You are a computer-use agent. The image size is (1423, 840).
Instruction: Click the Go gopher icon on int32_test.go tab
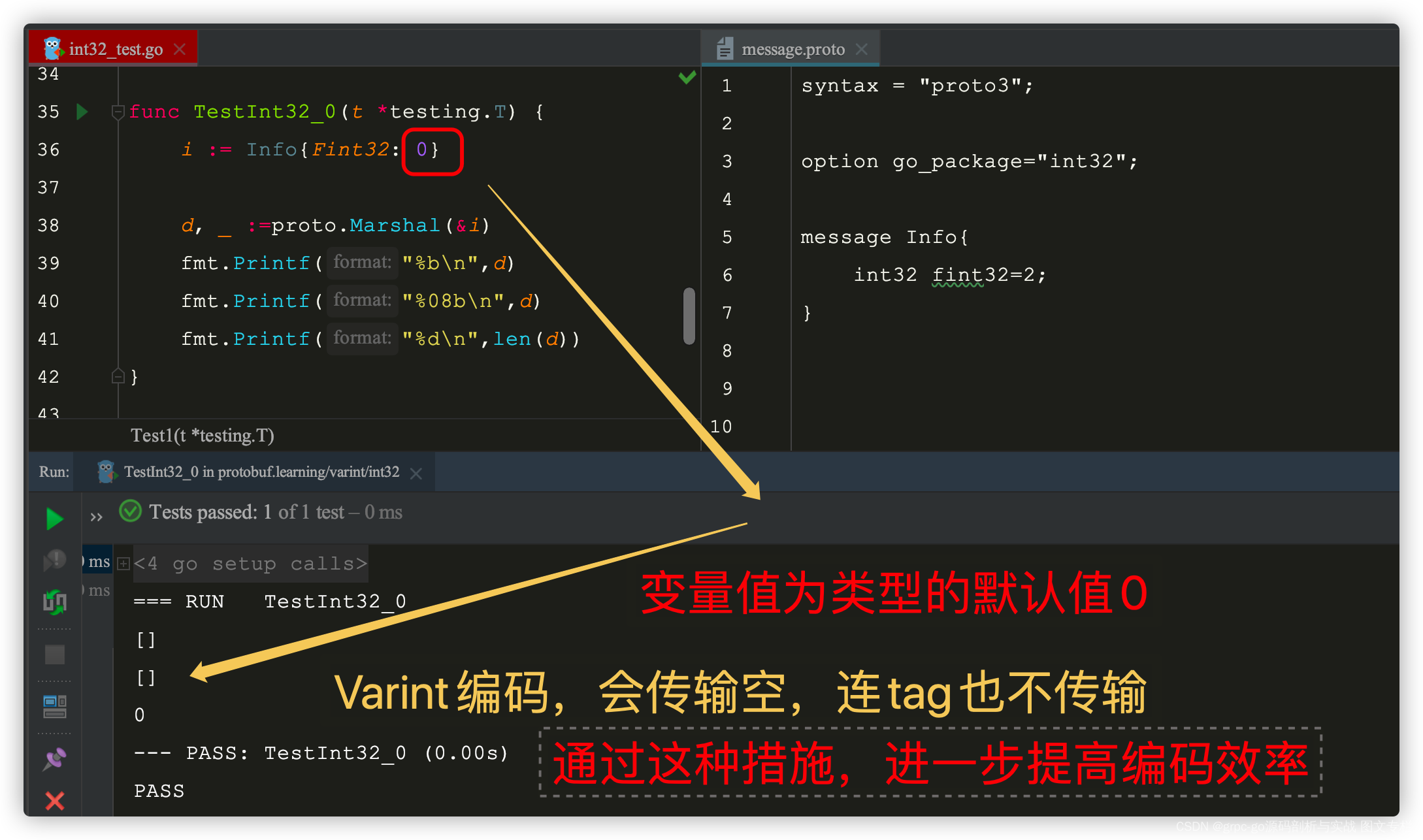(x=53, y=49)
